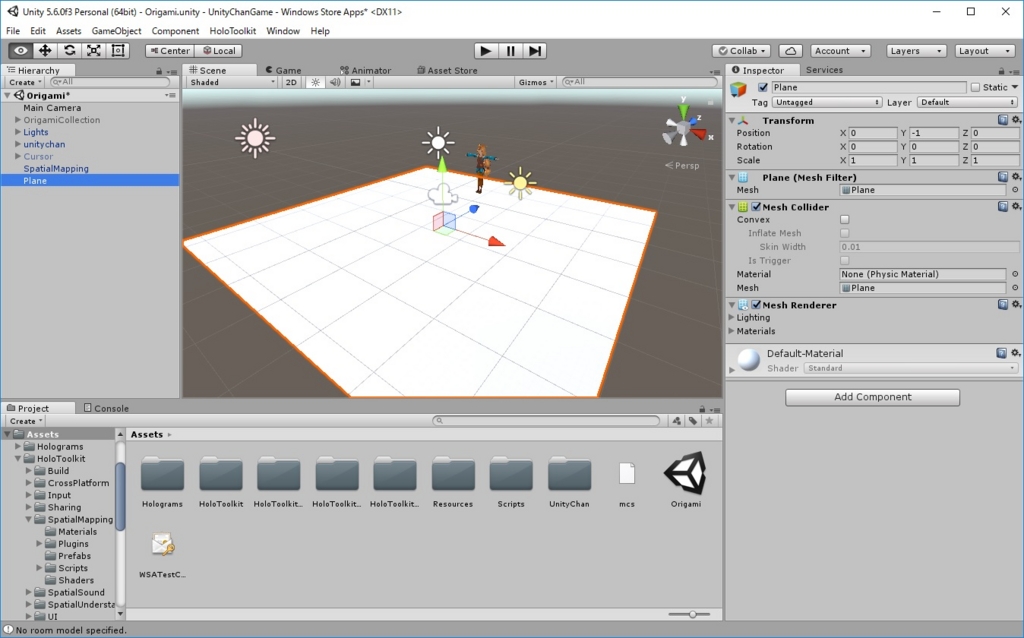
Task: Toggle Mesh Collider enabled checkbox
Action: click(756, 206)
